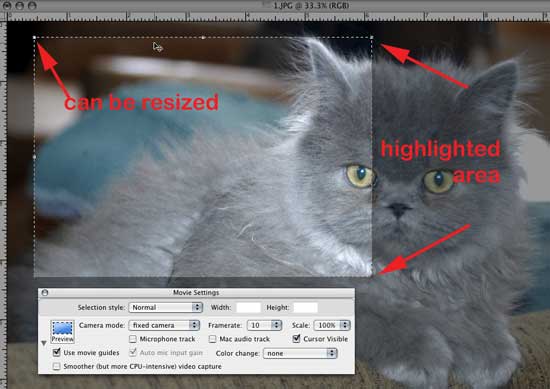The image size is (550, 389).
Task: Click the Width input field
Action: pyautogui.click(x=248, y=308)
